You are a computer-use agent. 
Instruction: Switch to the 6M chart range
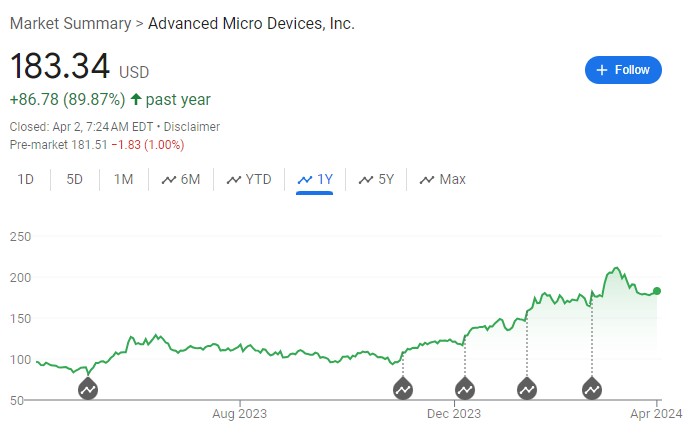181,180
